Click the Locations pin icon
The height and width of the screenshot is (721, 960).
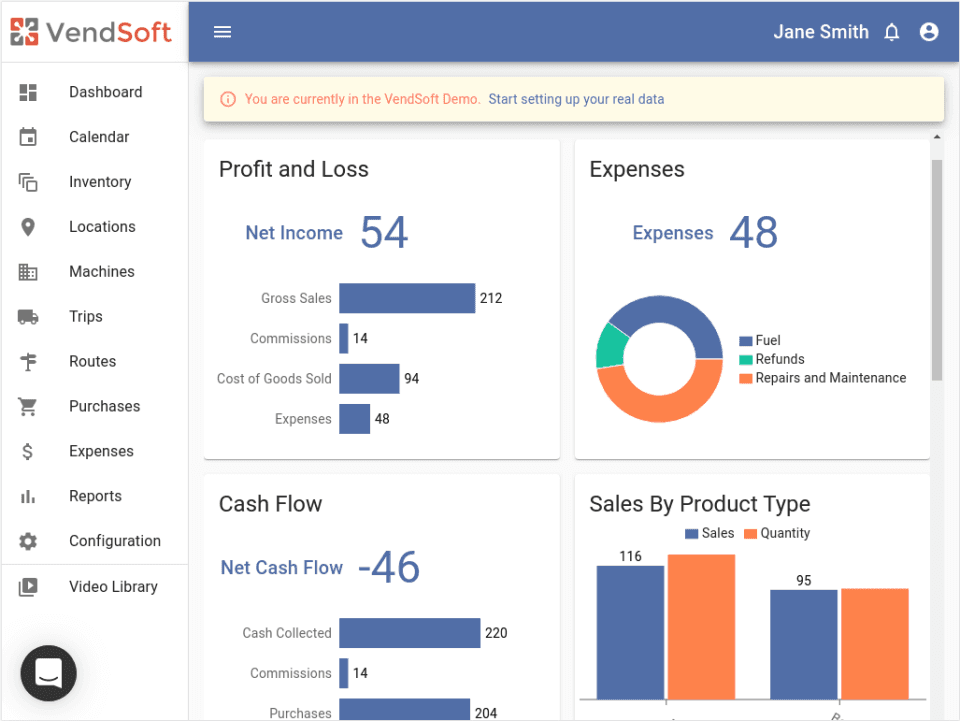(x=28, y=227)
